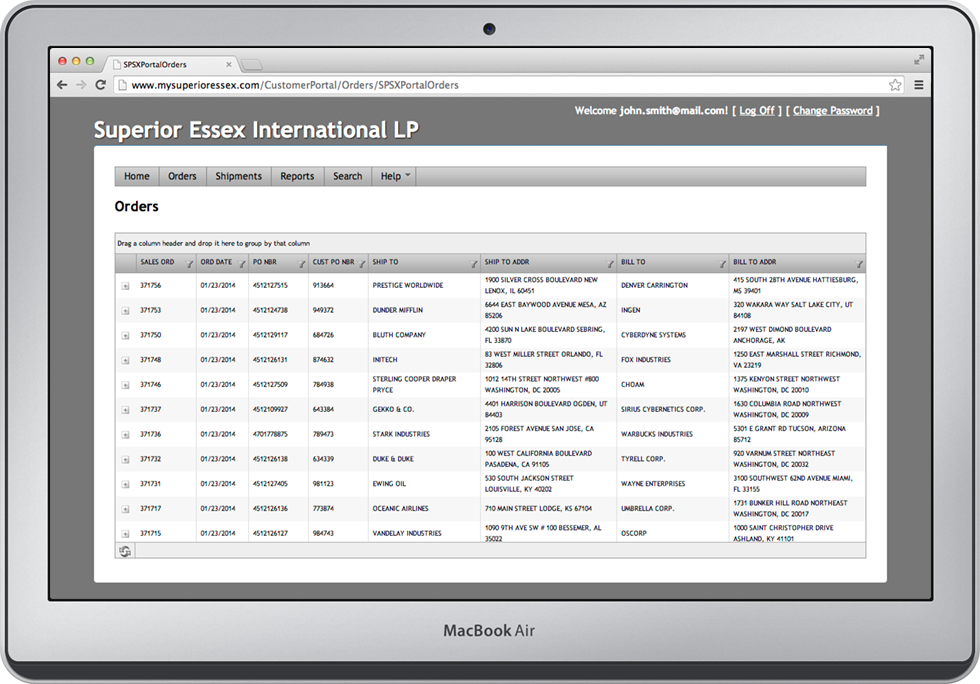Click the Superior Essex International LP title

[256, 130]
